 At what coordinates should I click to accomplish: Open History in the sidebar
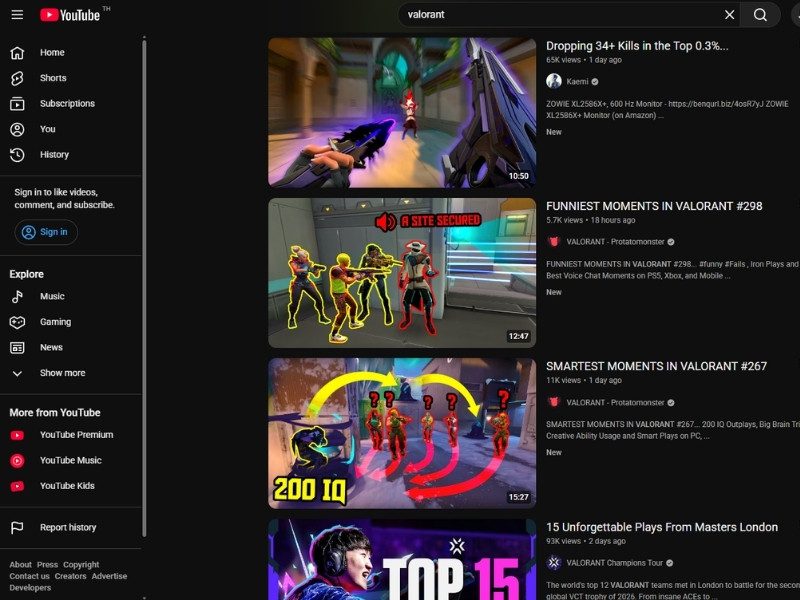54,154
